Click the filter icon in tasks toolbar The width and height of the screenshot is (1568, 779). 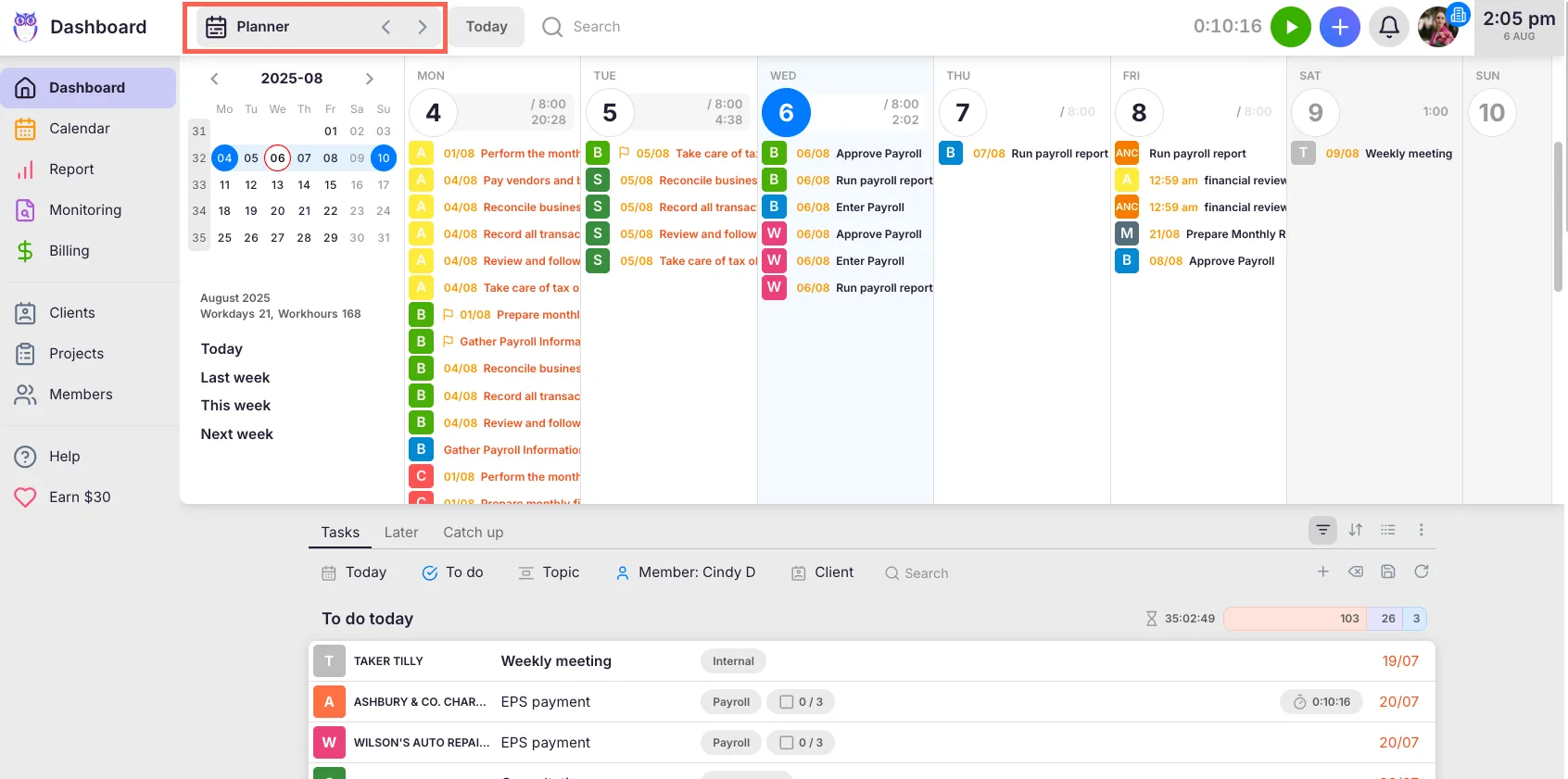[1322, 530]
